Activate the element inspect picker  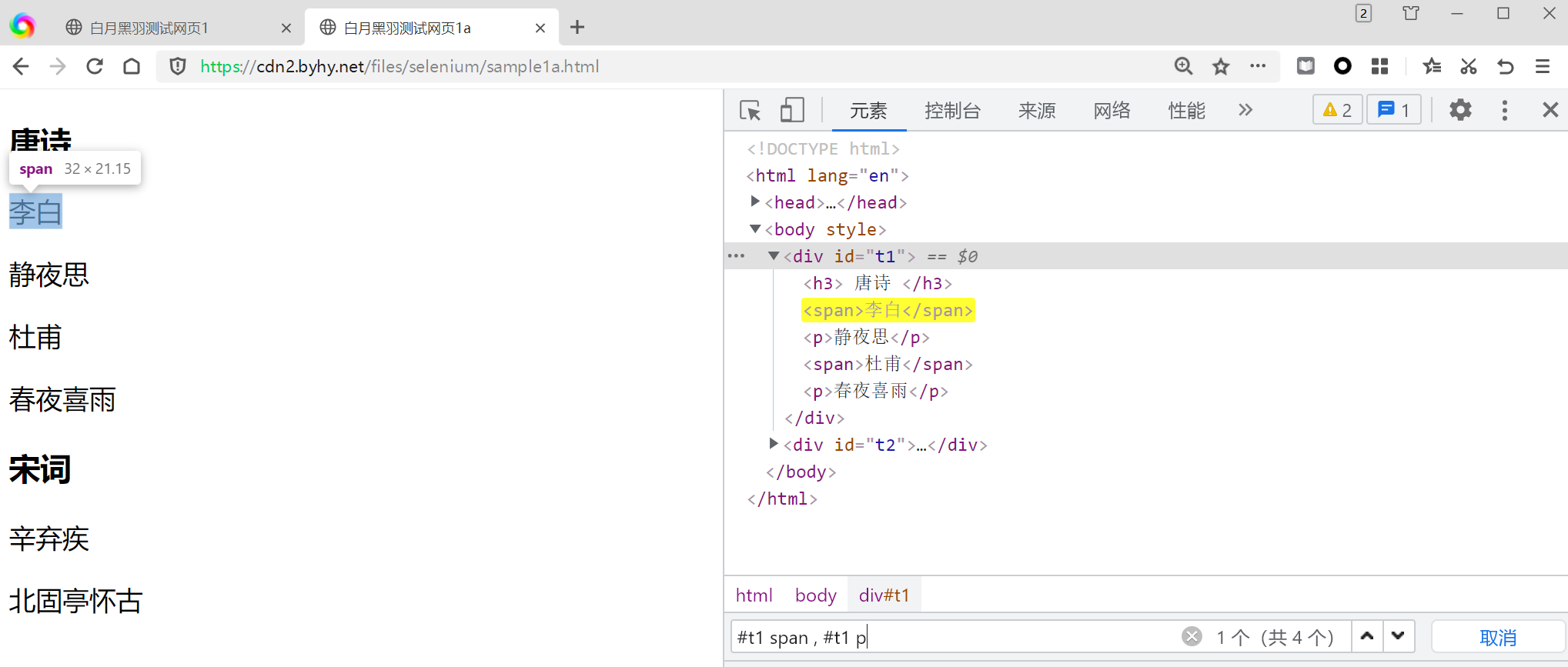click(x=750, y=110)
